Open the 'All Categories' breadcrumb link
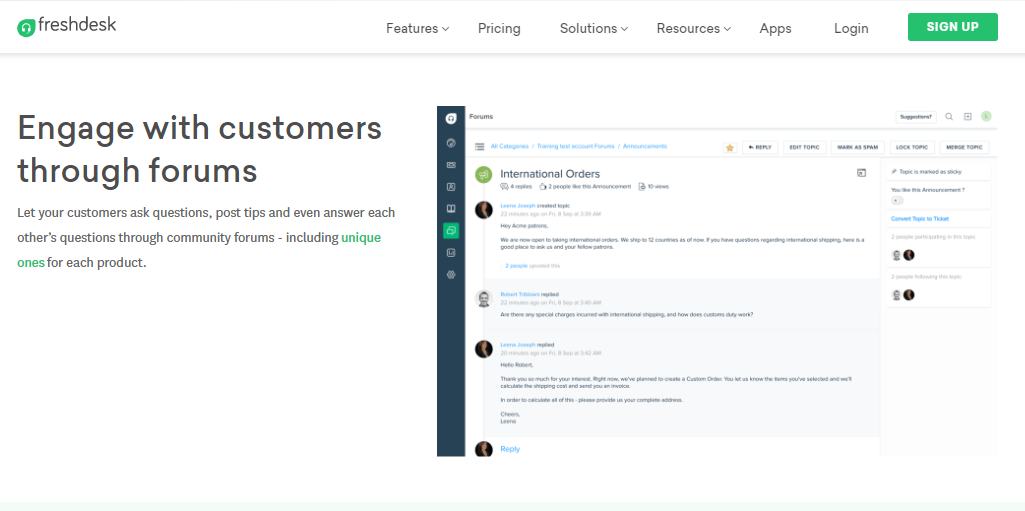This screenshot has width=1025, height=511. (x=509, y=146)
